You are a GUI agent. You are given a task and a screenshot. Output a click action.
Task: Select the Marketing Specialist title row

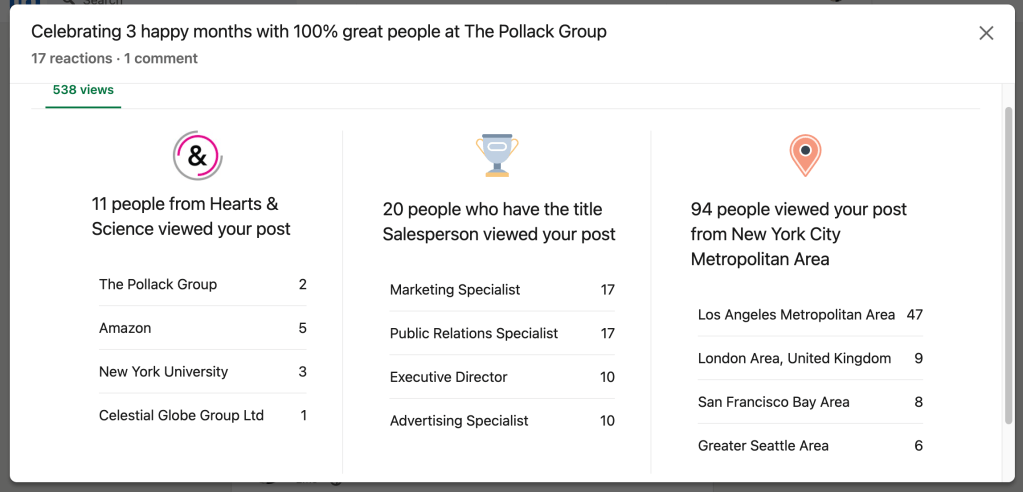(x=501, y=290)
